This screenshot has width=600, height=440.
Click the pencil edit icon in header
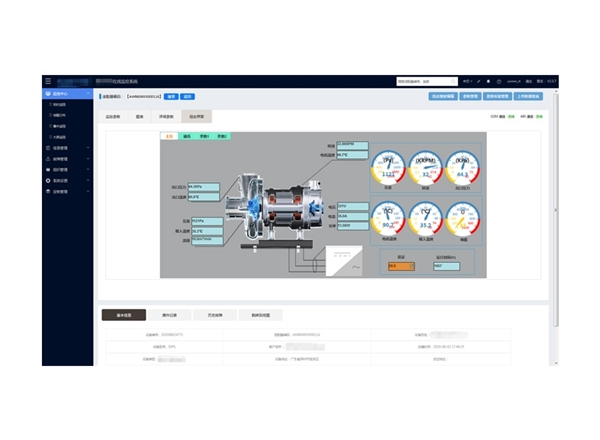479,81
